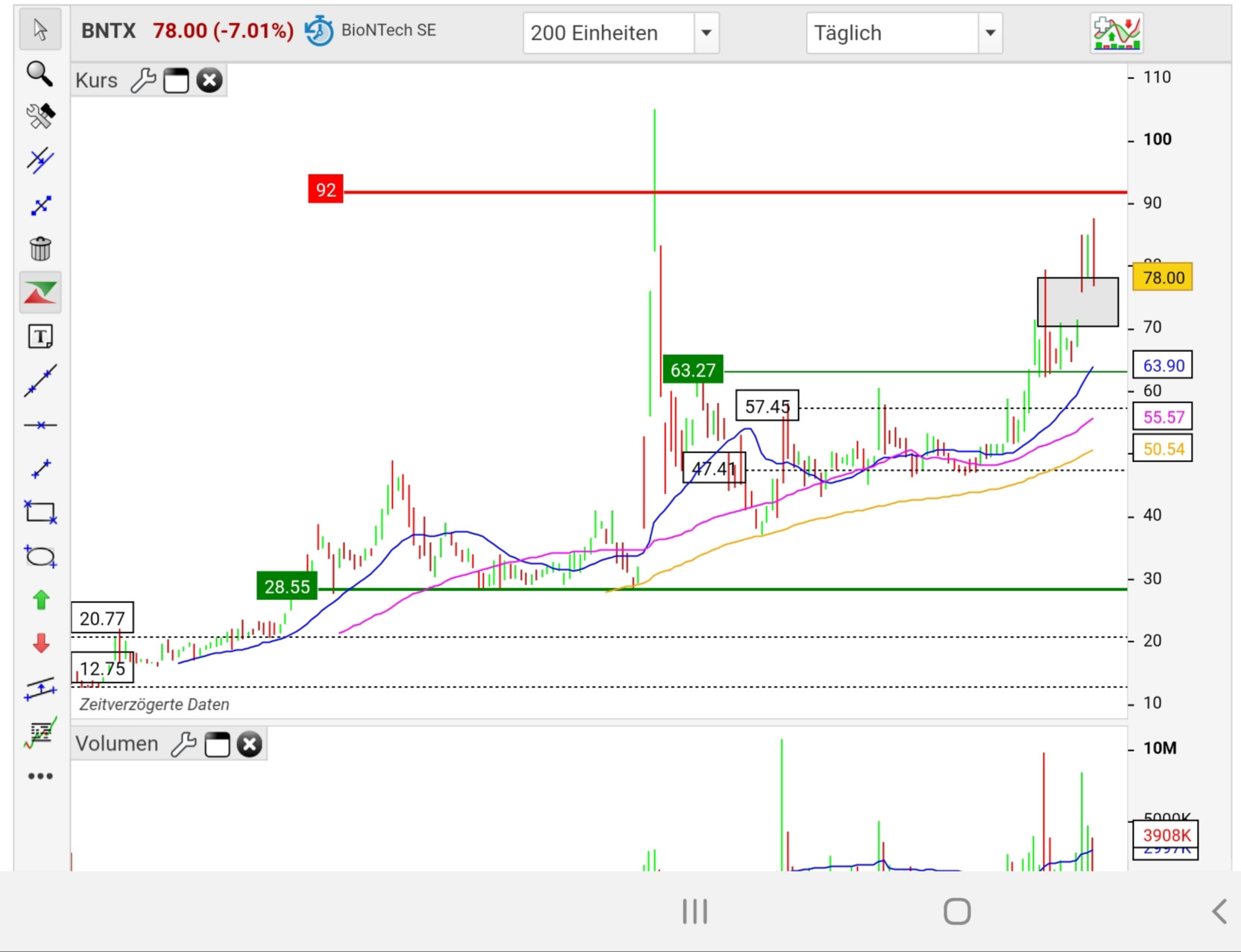Select the green 63.27 level label
This screenshot has height=952, width=1241.
coord(692,370)
